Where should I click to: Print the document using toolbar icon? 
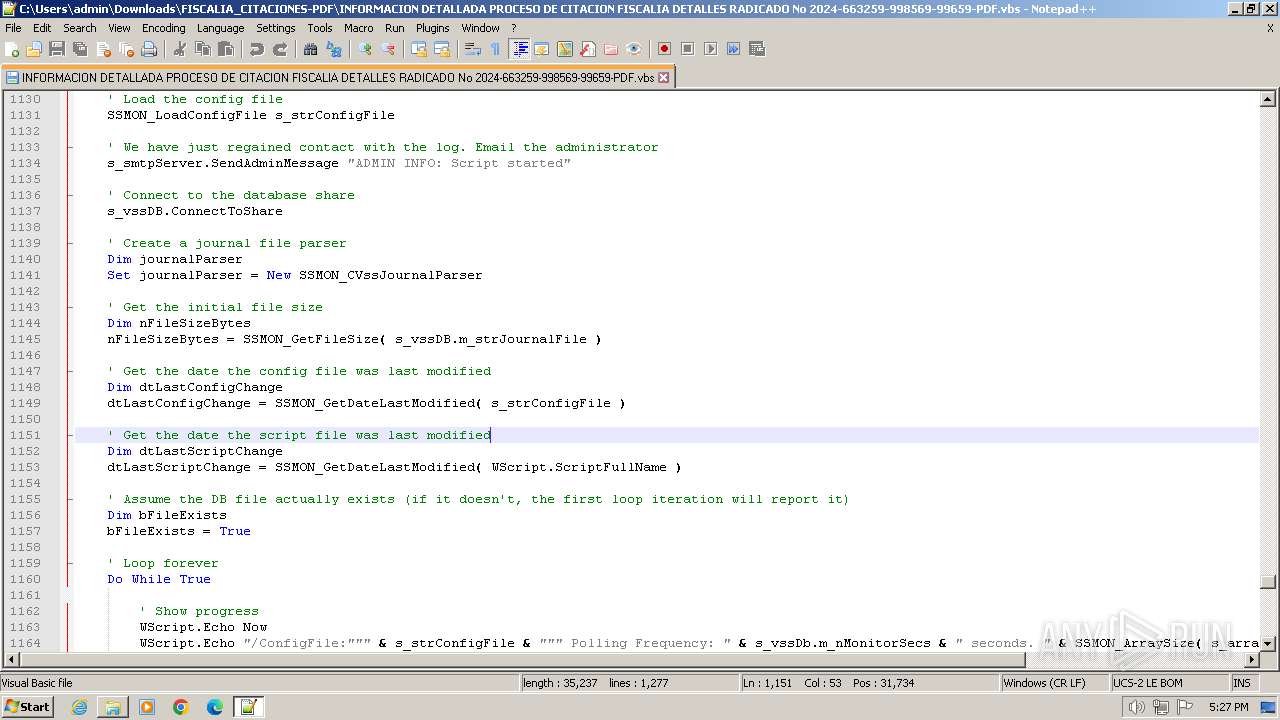[x=149, y=49]
